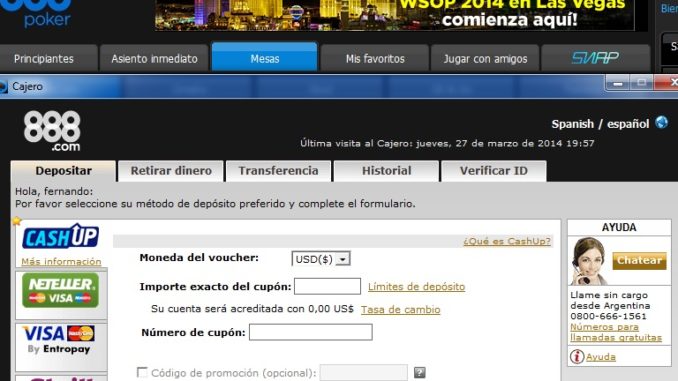Open the Transferencia tab
This screenshot has height=381, width=678.
[278, 171]
